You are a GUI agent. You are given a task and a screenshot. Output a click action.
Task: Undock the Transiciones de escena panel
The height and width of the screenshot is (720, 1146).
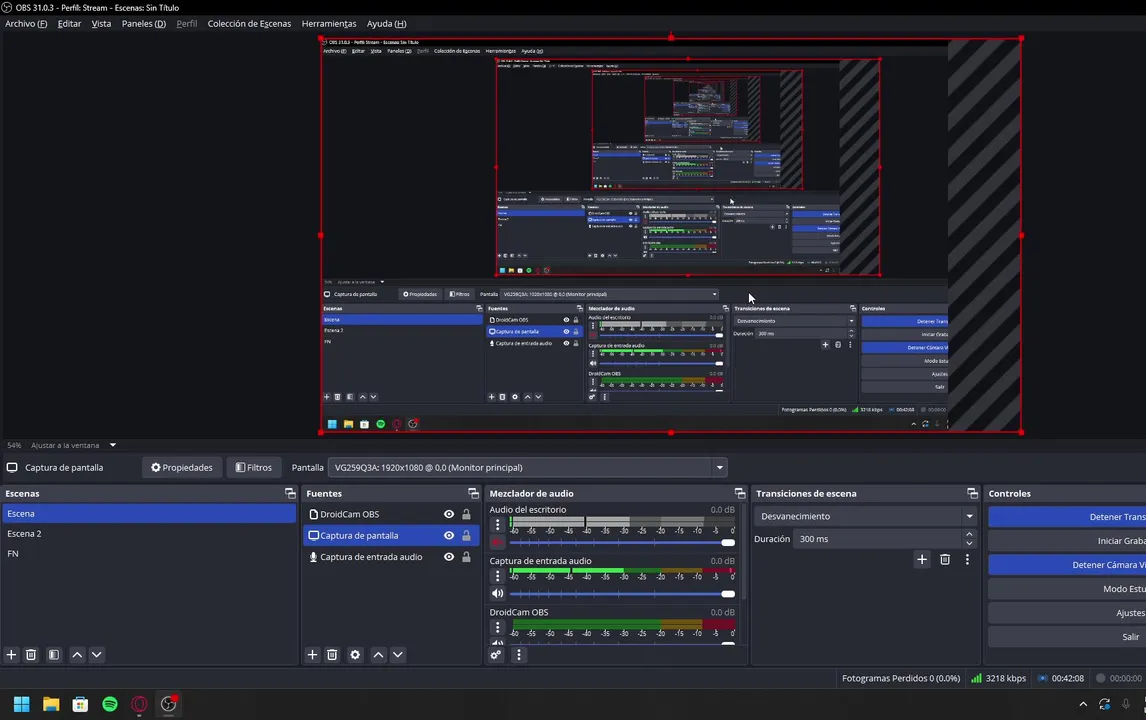pos(972,493)
